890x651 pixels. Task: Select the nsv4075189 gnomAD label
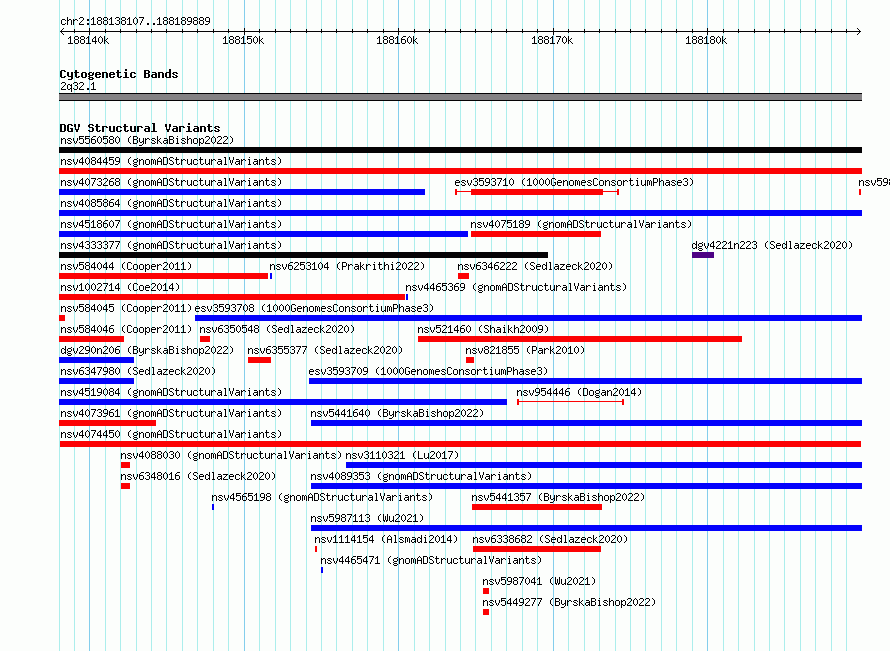point(581,224)
